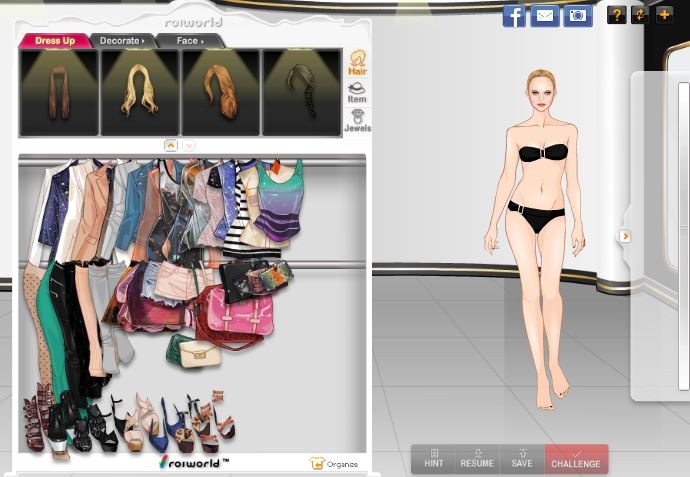
Task: Open help with the question mark icon
Action: 617,15
